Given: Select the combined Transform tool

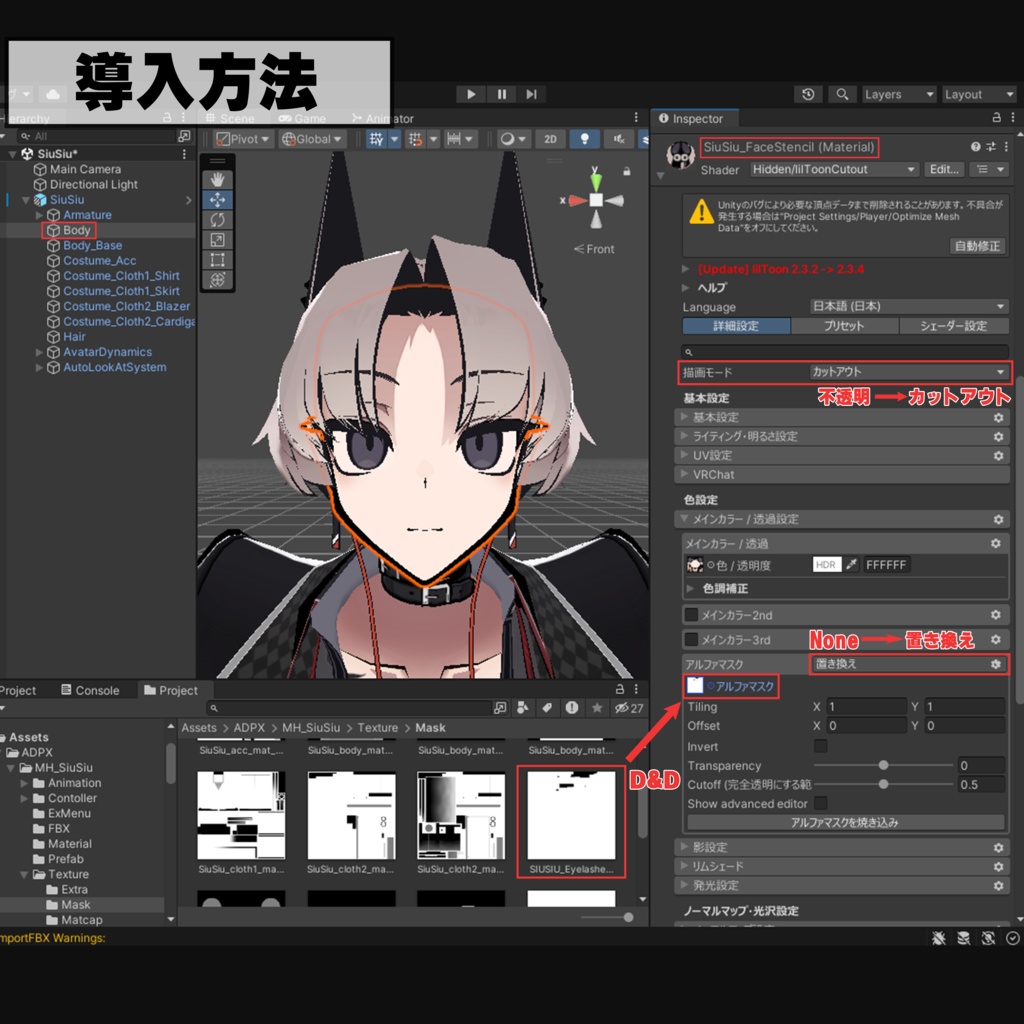Looking at the screenshot, I should tap(217, 280).
